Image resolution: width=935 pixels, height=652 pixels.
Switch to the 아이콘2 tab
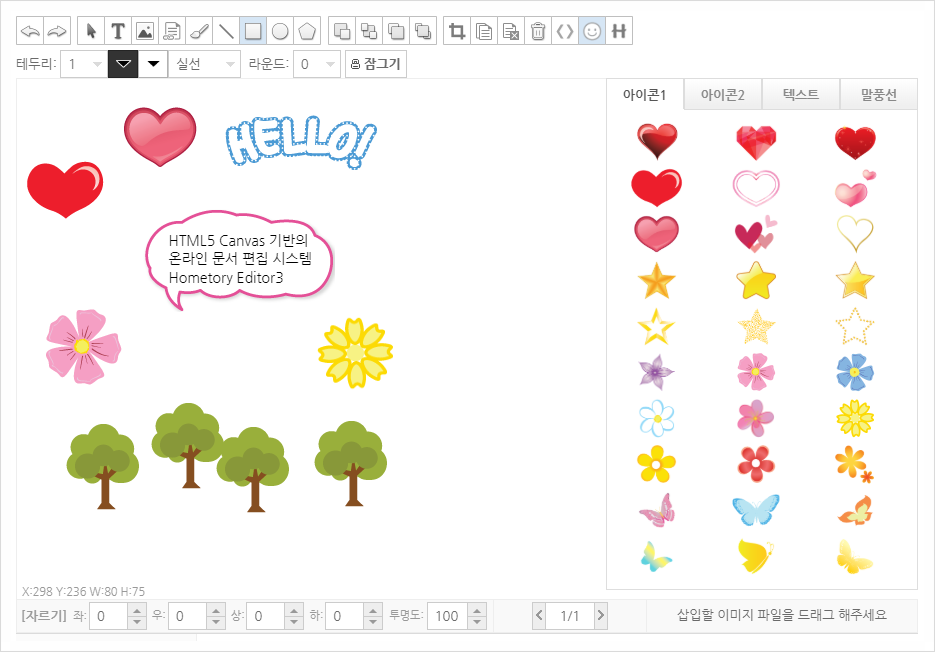pos(723,95)
